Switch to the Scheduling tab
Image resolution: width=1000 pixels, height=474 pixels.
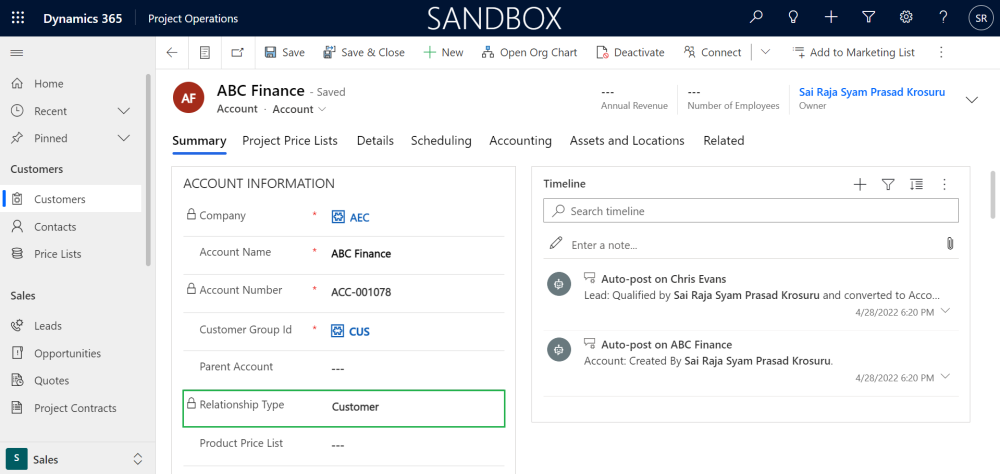tap(441, 140)
